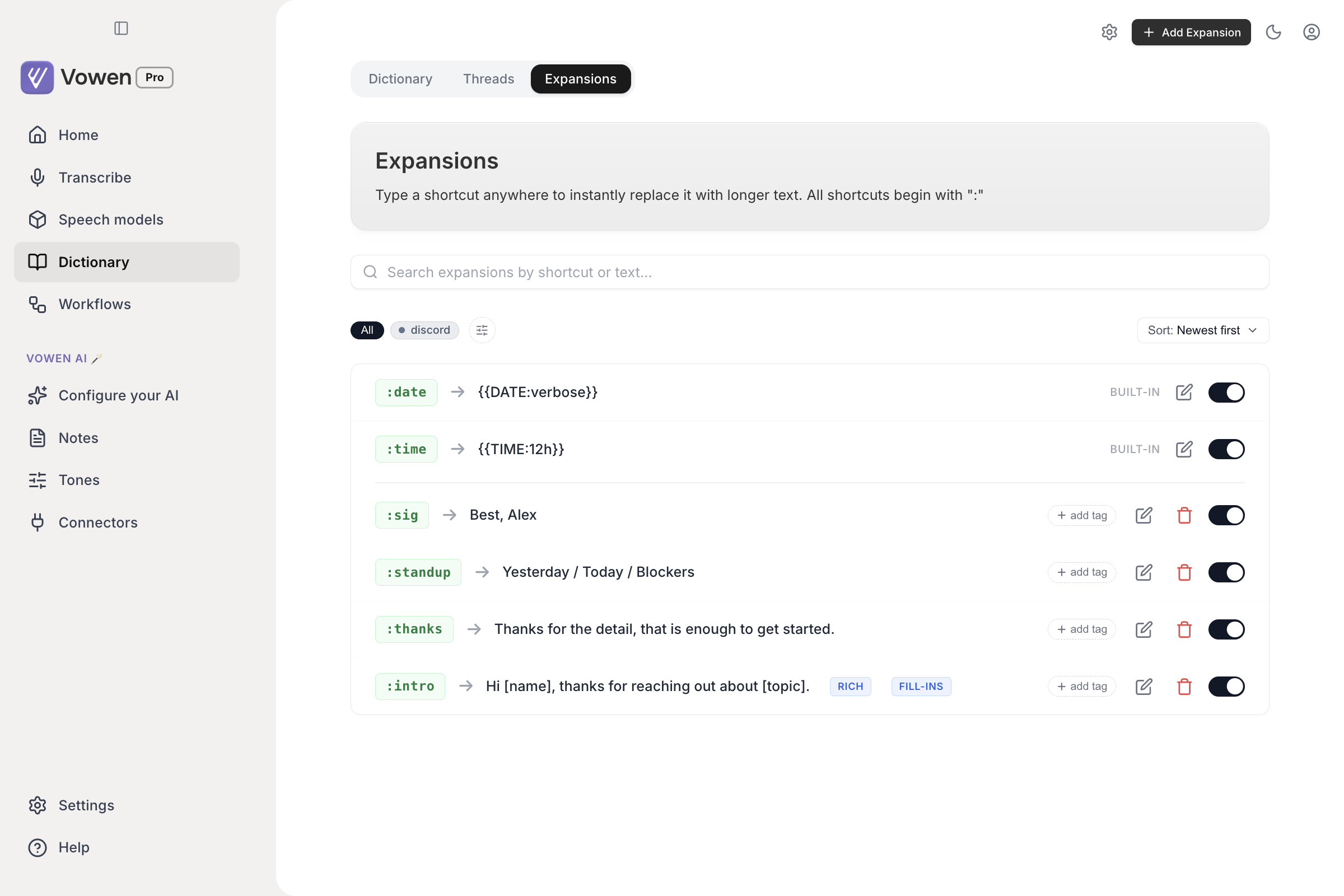This screenshot has width=1344, height=896.
Task: Toggle off the :date expansion
Action: coord(1226,392)
